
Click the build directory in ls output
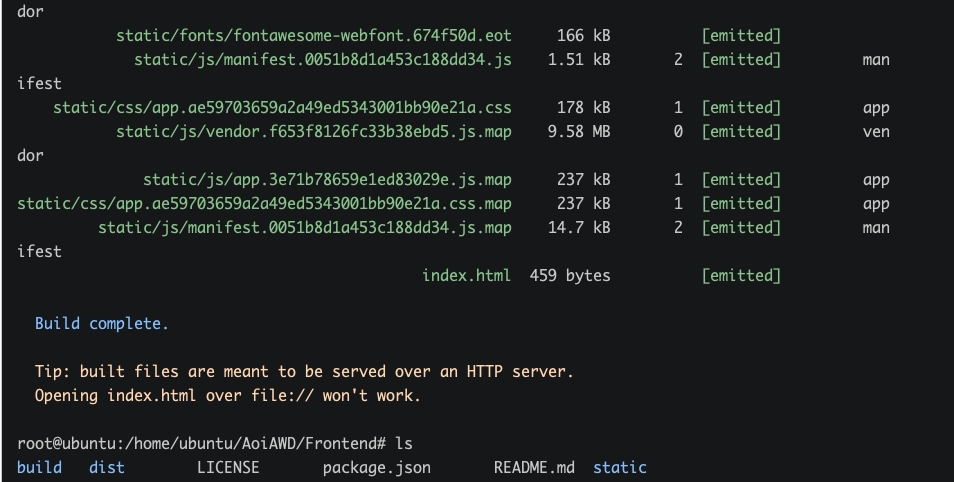tap(39, 467)
